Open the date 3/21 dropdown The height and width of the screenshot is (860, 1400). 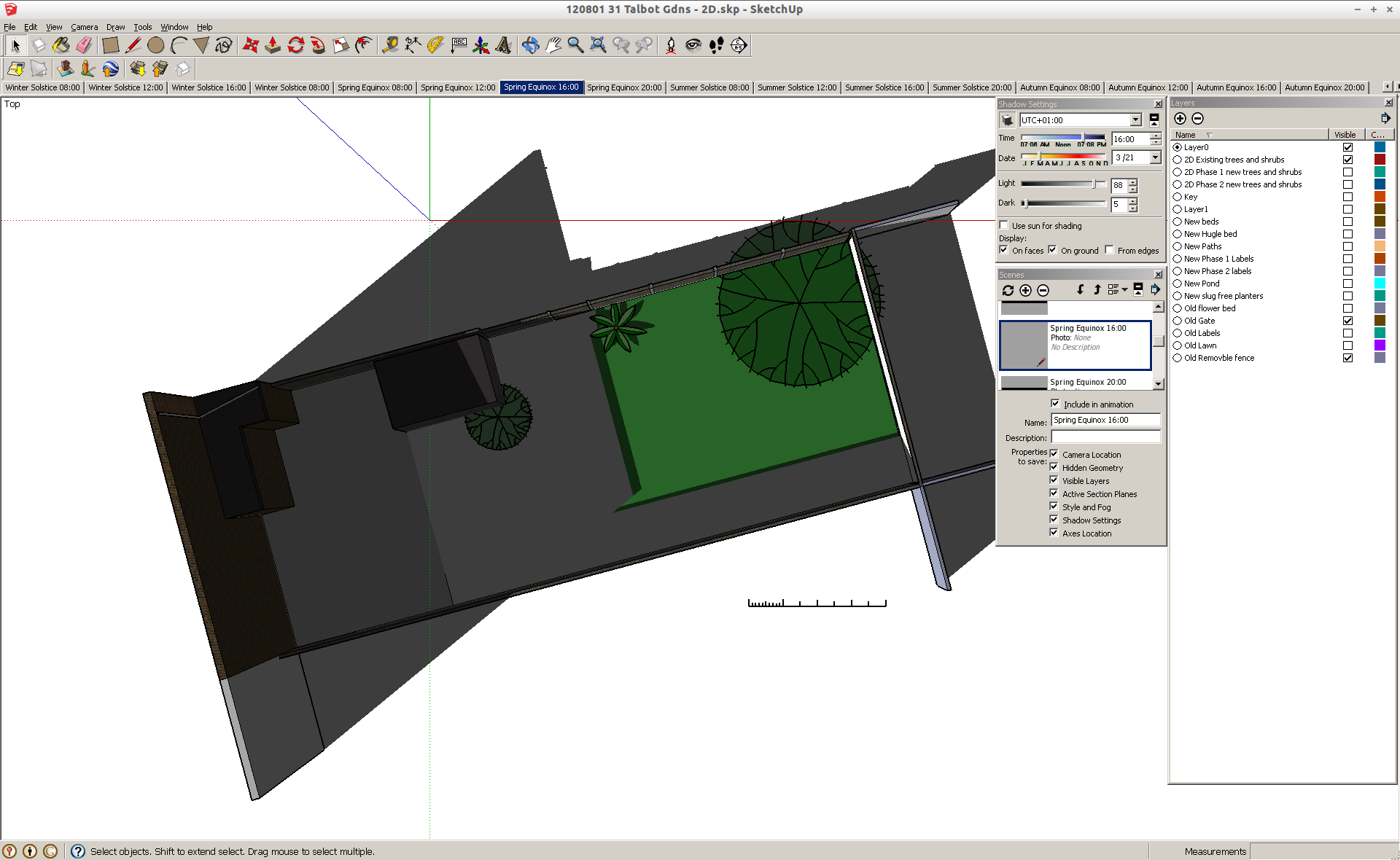click(1155, 157)
